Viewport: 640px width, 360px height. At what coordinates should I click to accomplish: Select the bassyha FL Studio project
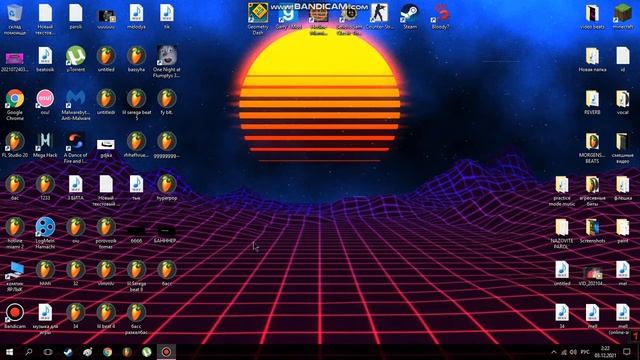pyautogui.click(x=136, y=59)
